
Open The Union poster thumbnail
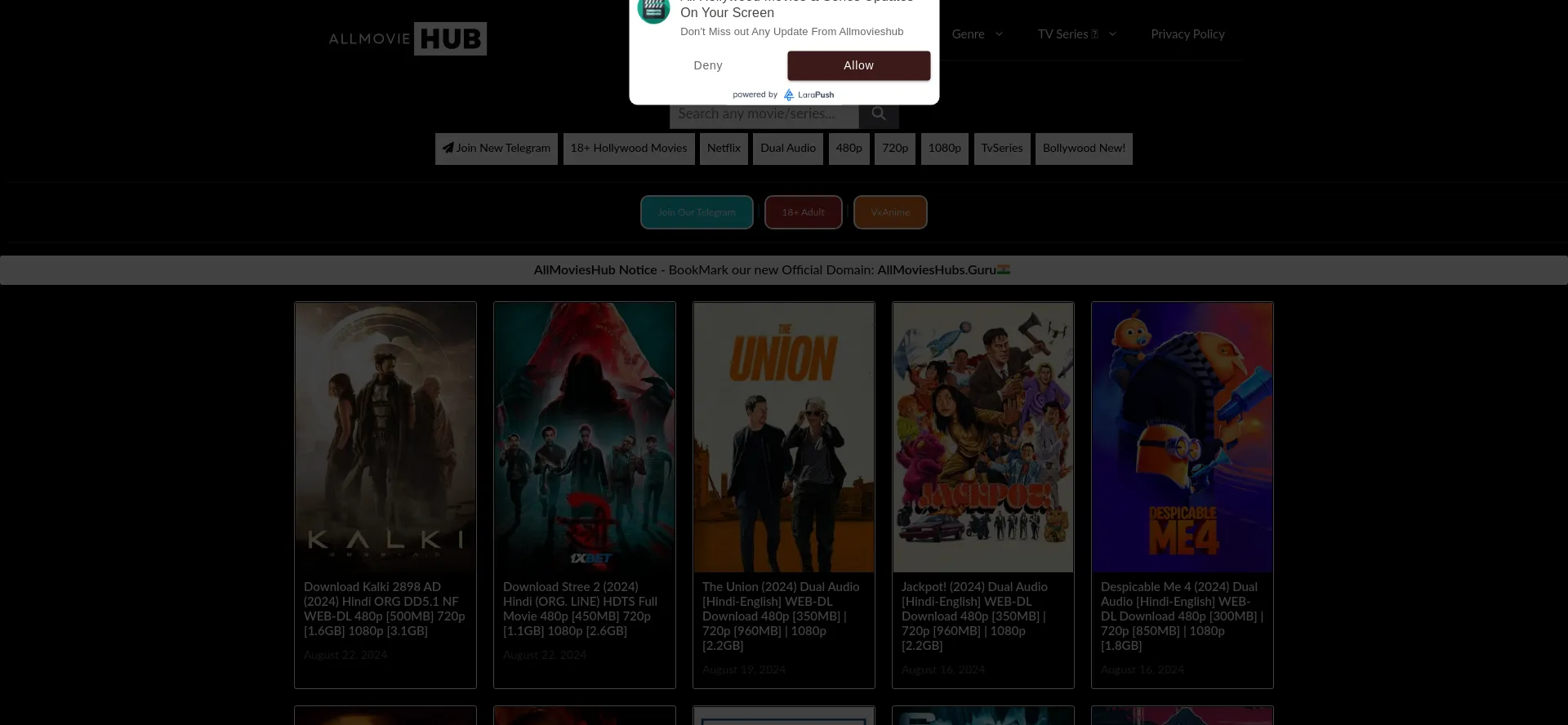tap(784, 438)
